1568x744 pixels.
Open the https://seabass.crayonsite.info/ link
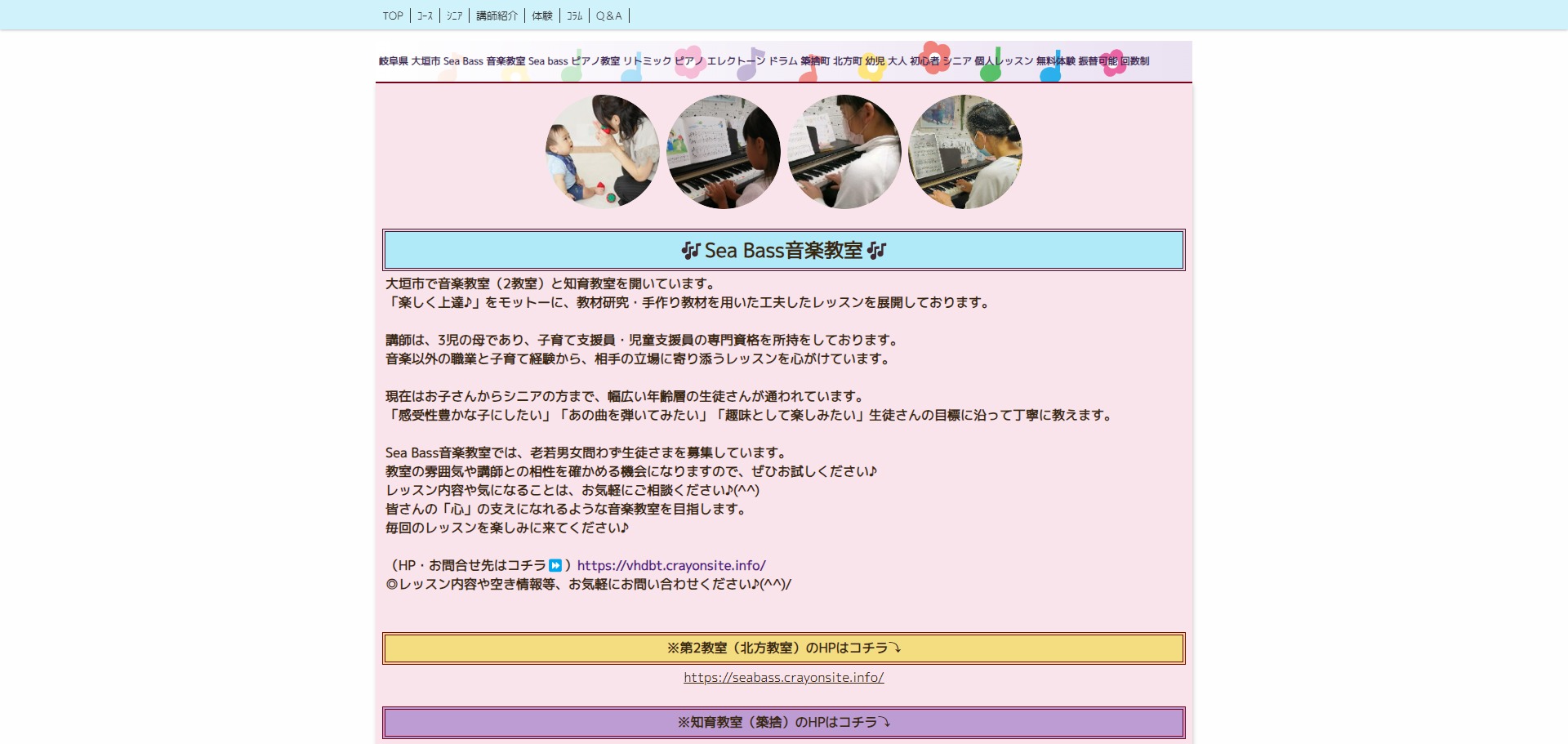click(783, 677)
